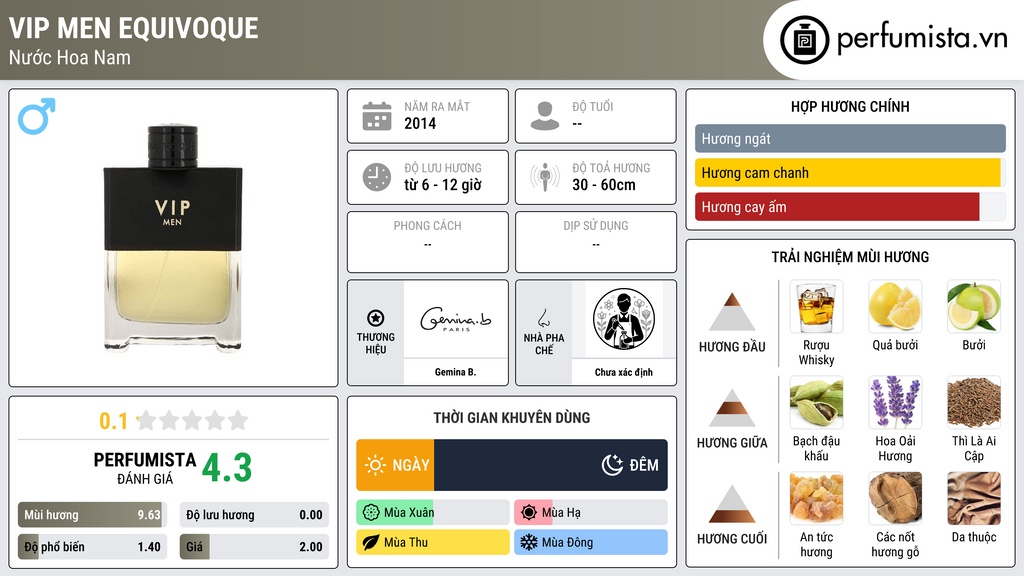Viewport: 1024px width, 576px height.
Task: Open the Quả bưởi note image
Action: (895, 306)
